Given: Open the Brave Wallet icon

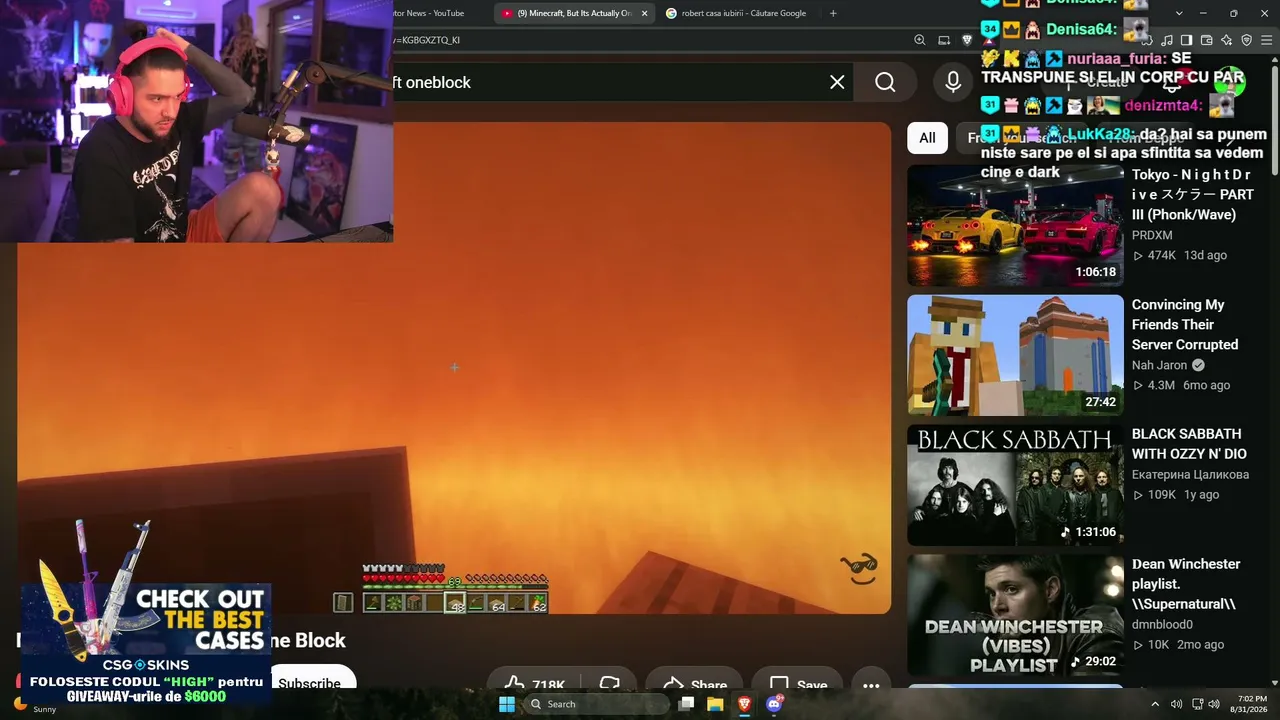Looking at the screenshot, I should [x=1207, y=40].
